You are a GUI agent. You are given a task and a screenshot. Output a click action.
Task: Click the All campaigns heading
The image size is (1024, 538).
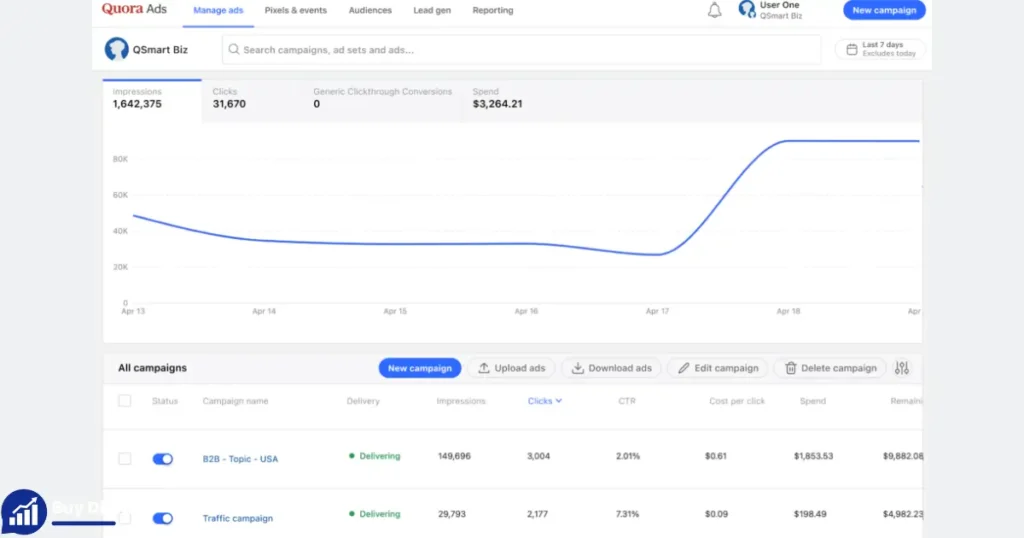coord(152,368)
